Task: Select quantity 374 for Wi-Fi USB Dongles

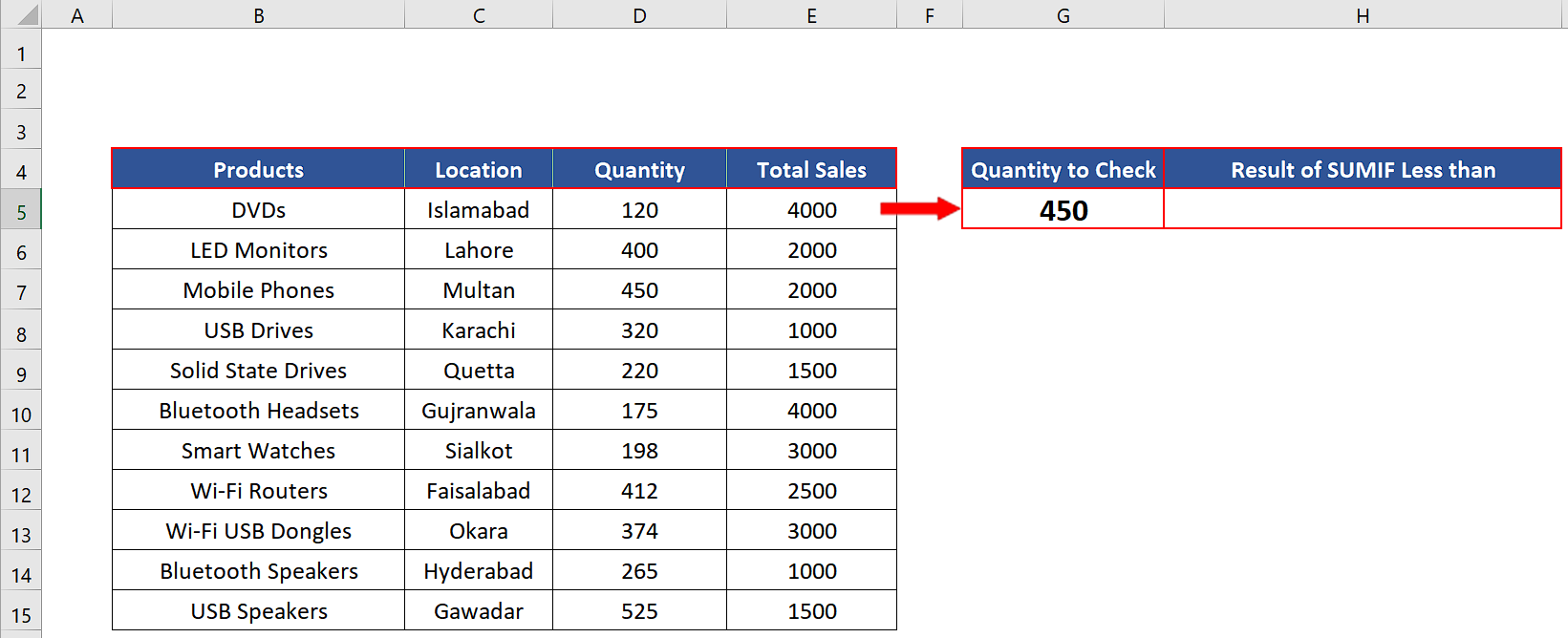Action: (639, 530)
